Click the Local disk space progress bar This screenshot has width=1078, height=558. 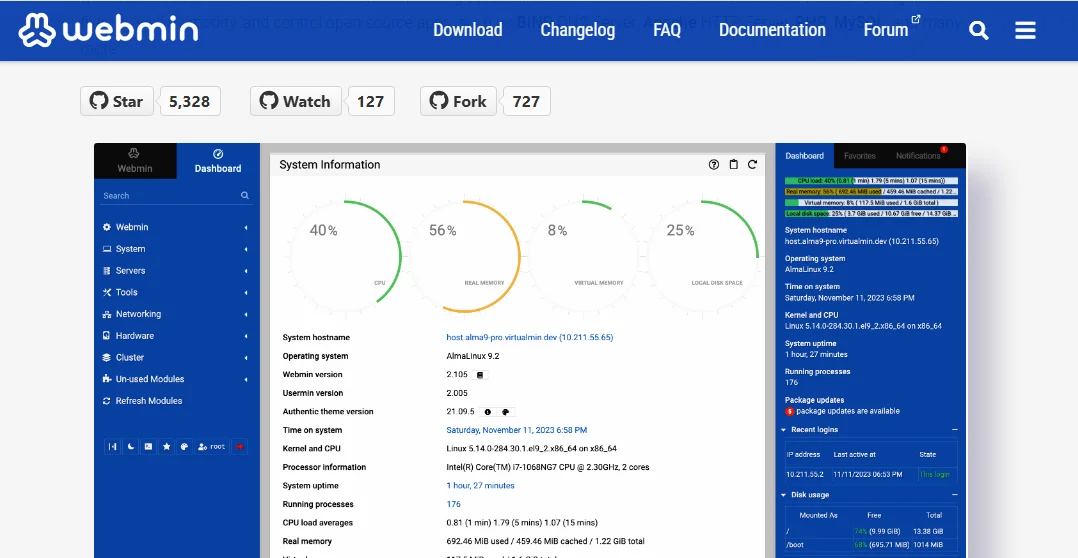pos(871,214)
